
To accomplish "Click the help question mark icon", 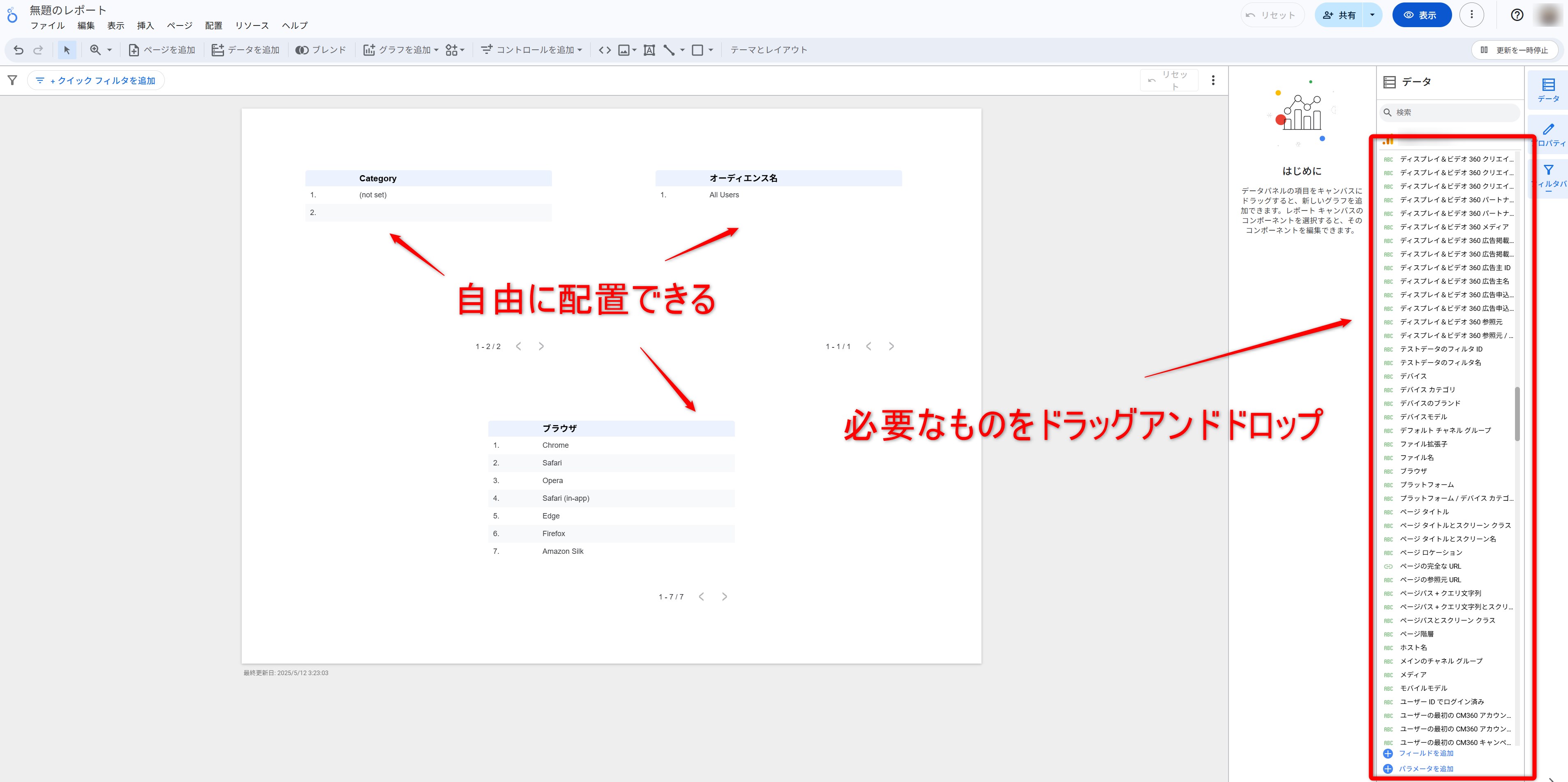I will pyautogui.click(x=1517, y=15).
